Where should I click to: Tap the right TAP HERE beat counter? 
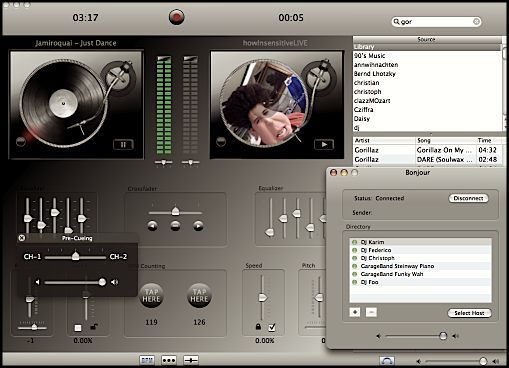tap(199, 295)
